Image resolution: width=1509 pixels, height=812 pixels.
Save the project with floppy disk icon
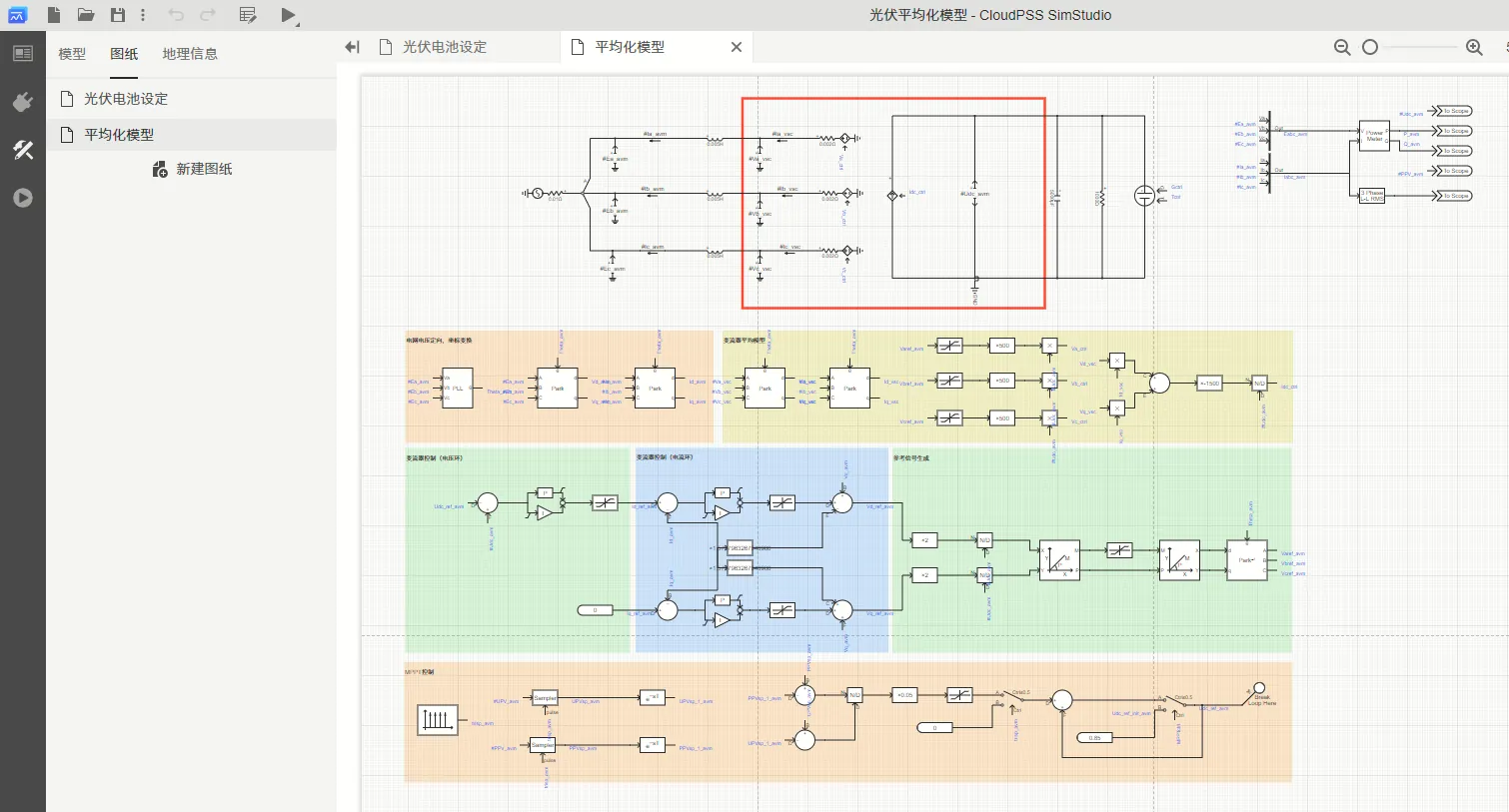(118, 15)
